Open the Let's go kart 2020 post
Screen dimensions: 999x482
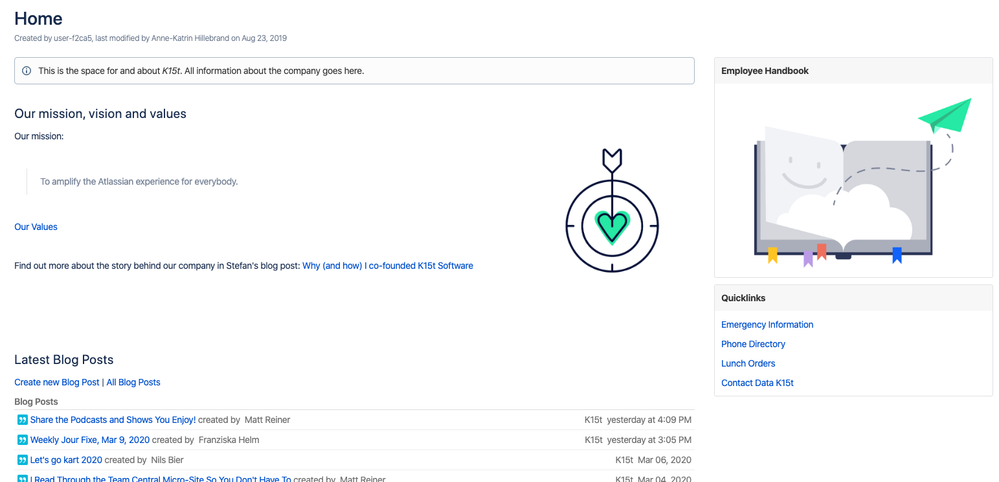click(66, 460)
